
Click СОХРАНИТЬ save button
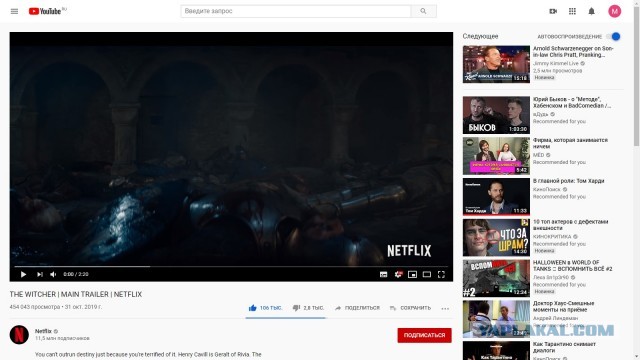[x=410, y=308]
